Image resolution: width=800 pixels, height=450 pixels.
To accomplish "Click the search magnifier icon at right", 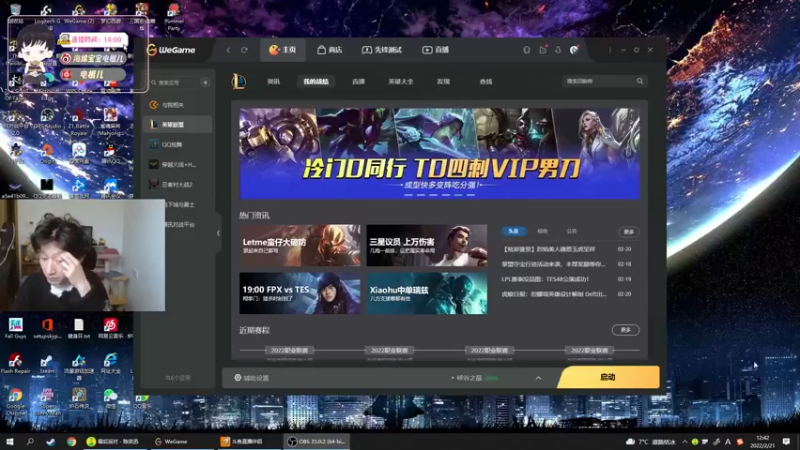I will (x=640, y=81).
